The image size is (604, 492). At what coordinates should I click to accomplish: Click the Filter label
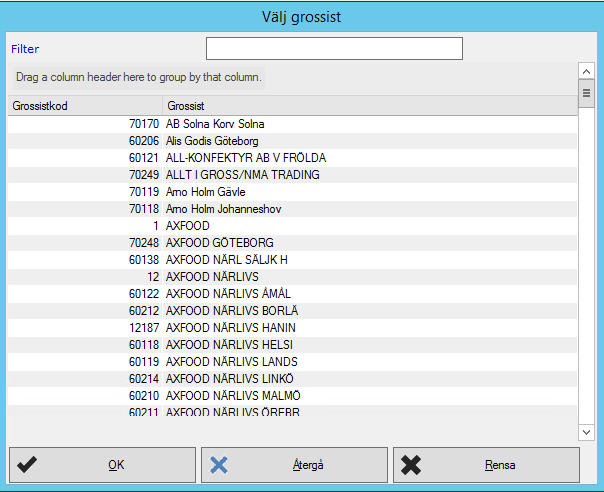point(25,49)
